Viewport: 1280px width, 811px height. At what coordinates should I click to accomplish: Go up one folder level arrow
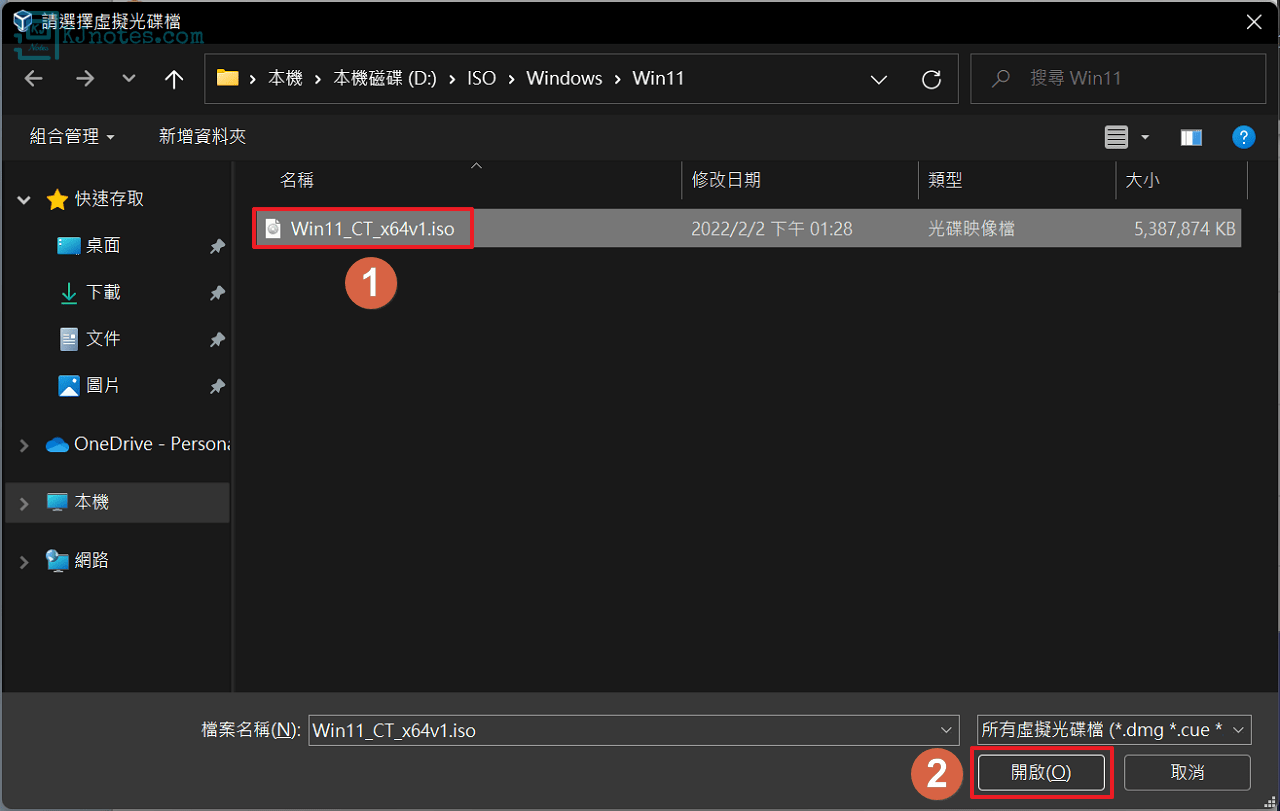[174, 78]
